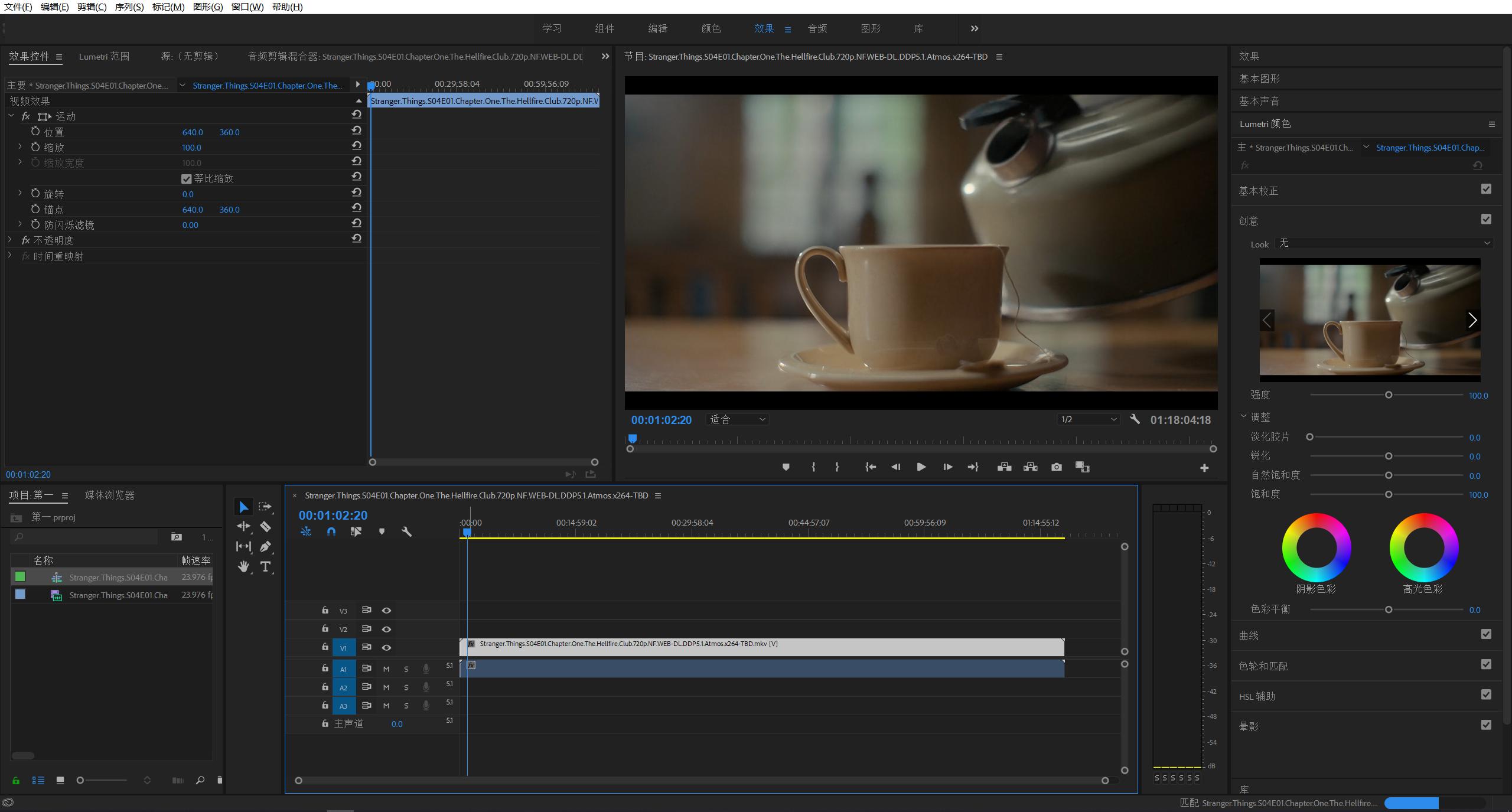Viewport: 1512px width, 812px height.
Task: Toggle timeline Snap magnet icon
Action: click(331, 531)
